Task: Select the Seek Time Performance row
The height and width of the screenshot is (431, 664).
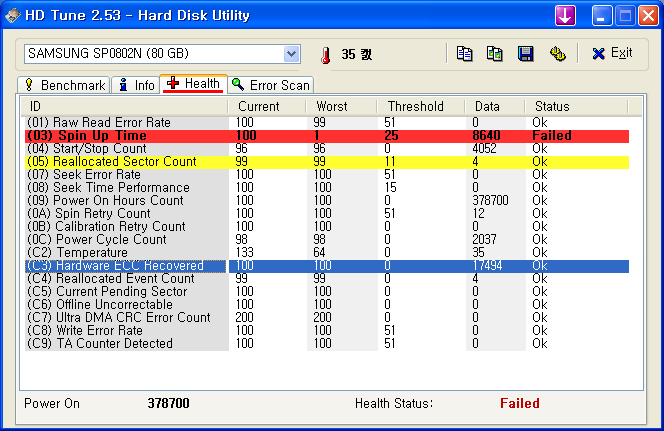Action: [327, 188]
